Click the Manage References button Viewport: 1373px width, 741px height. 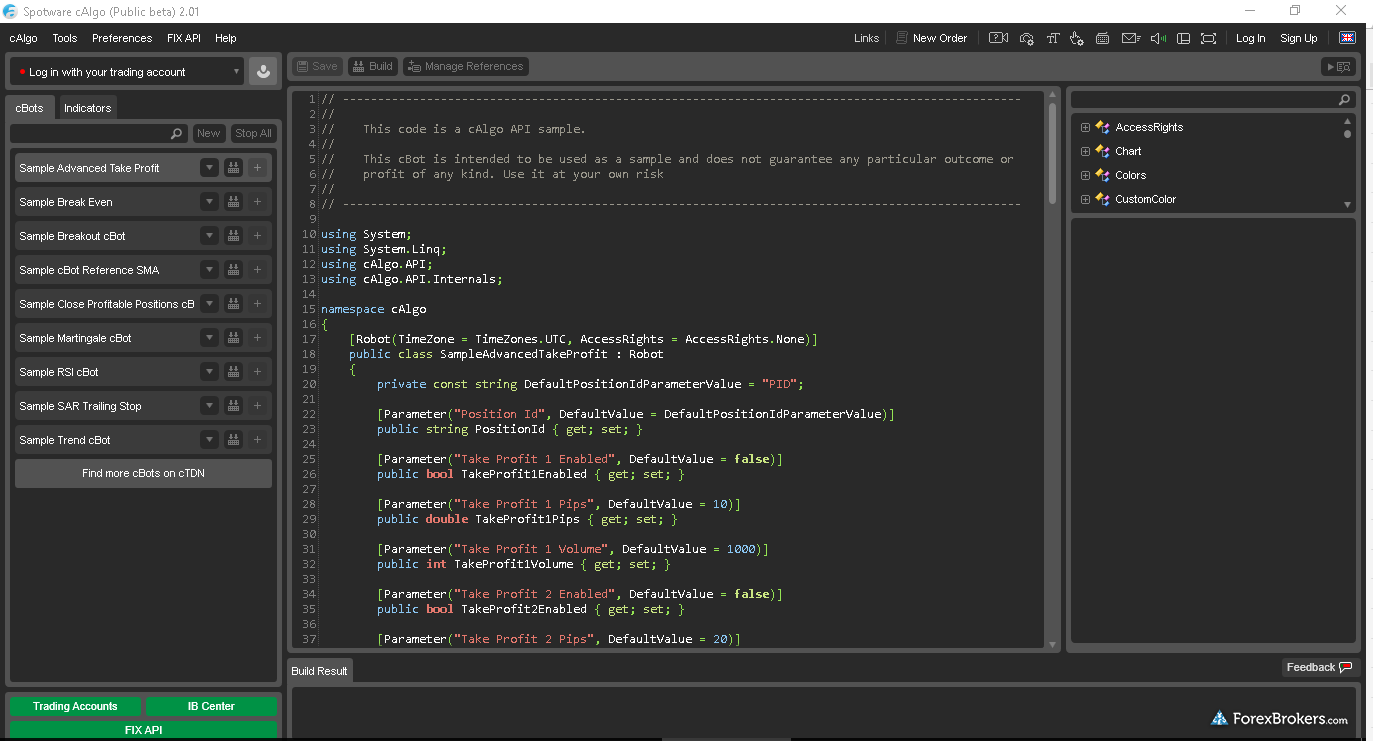(466, 66)
